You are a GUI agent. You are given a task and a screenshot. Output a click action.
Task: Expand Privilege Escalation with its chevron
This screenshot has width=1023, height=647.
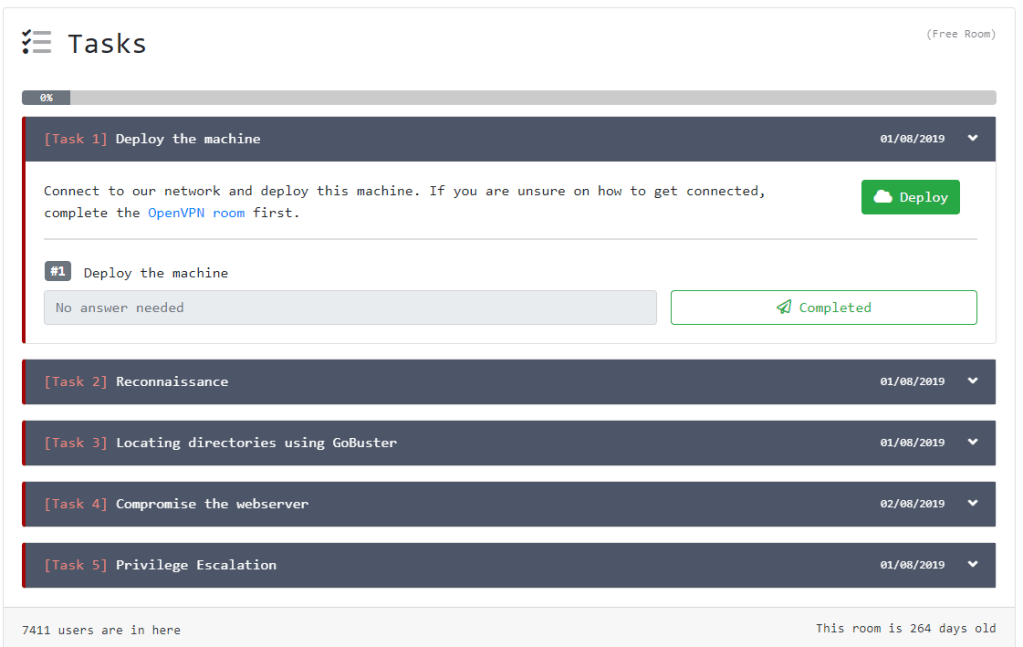[x=972, y=565]
